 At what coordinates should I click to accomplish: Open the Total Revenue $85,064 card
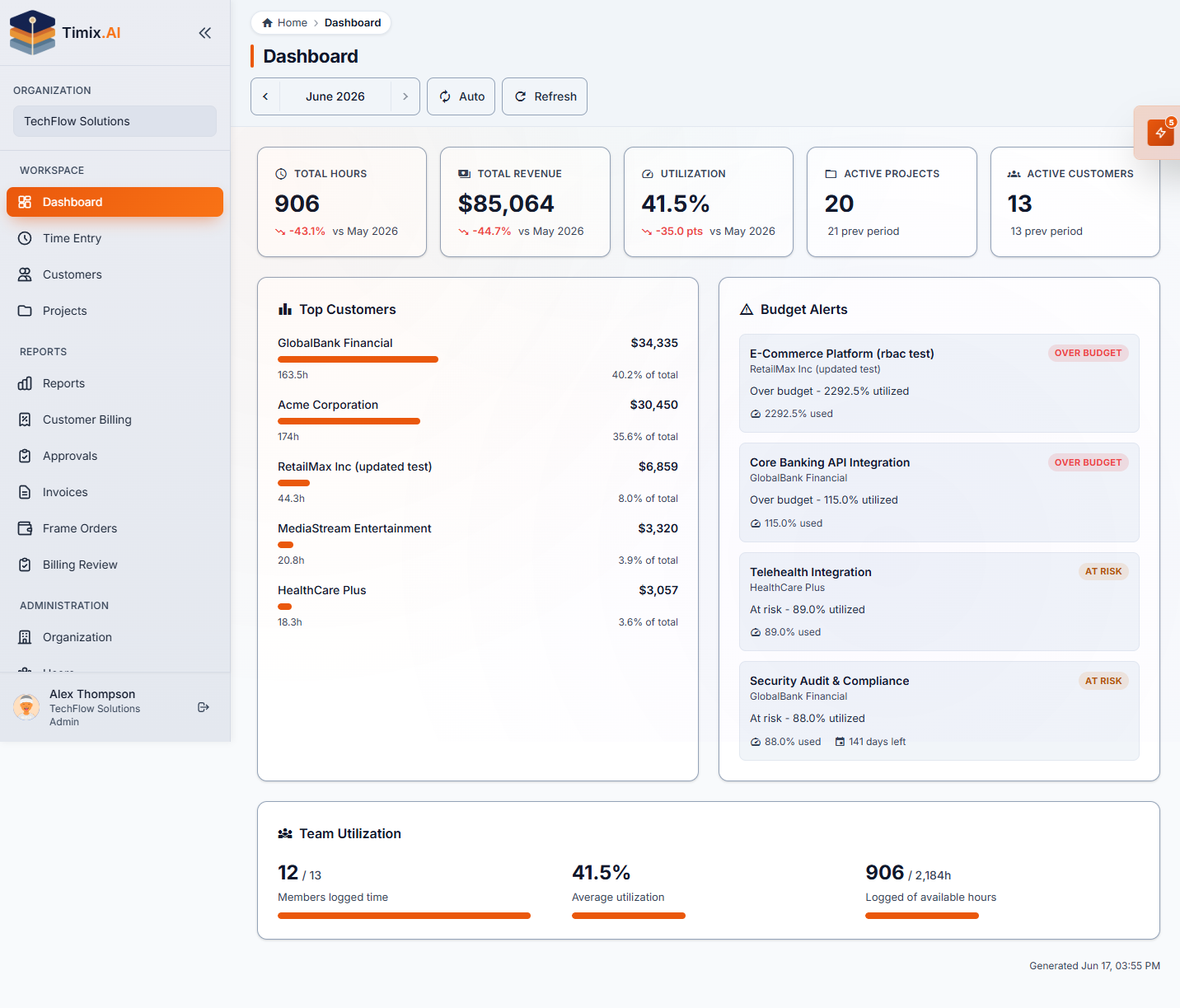525,202
